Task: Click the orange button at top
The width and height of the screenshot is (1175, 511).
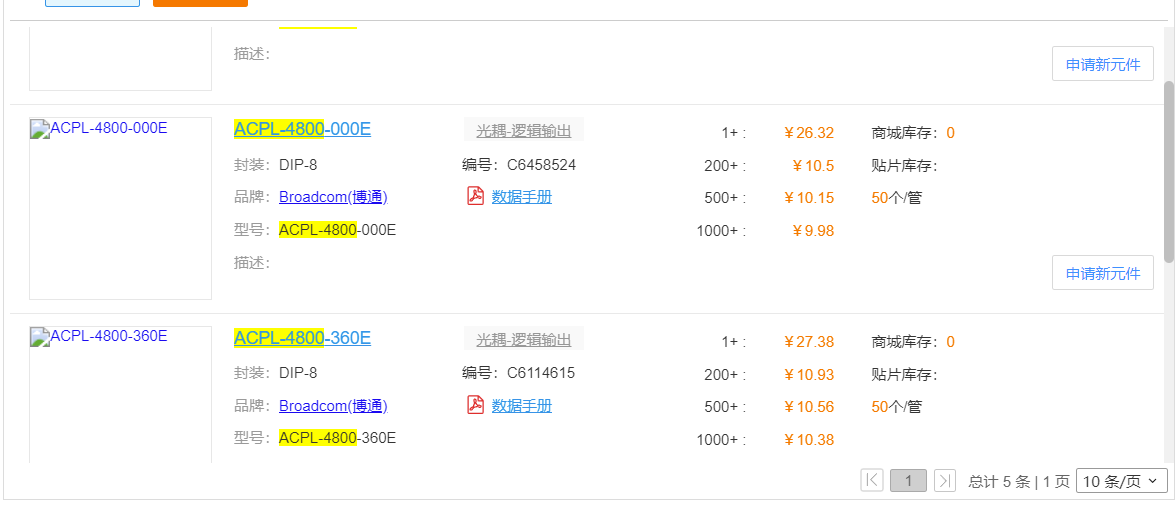Action: (x=200, y=3)
